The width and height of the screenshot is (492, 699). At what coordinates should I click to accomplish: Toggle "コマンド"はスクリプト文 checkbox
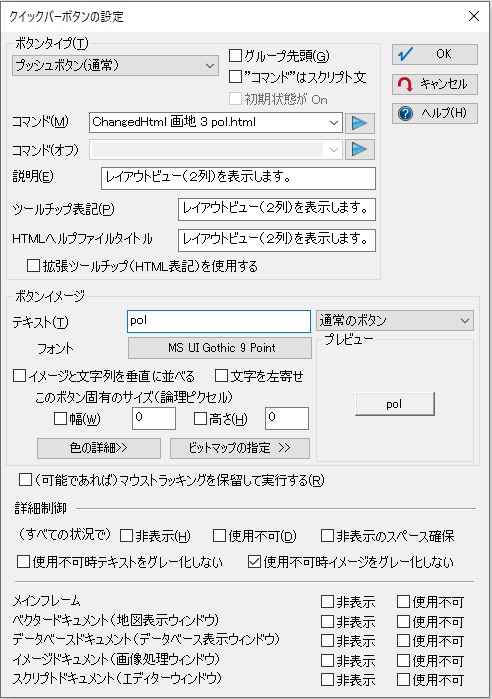[235, 77]
